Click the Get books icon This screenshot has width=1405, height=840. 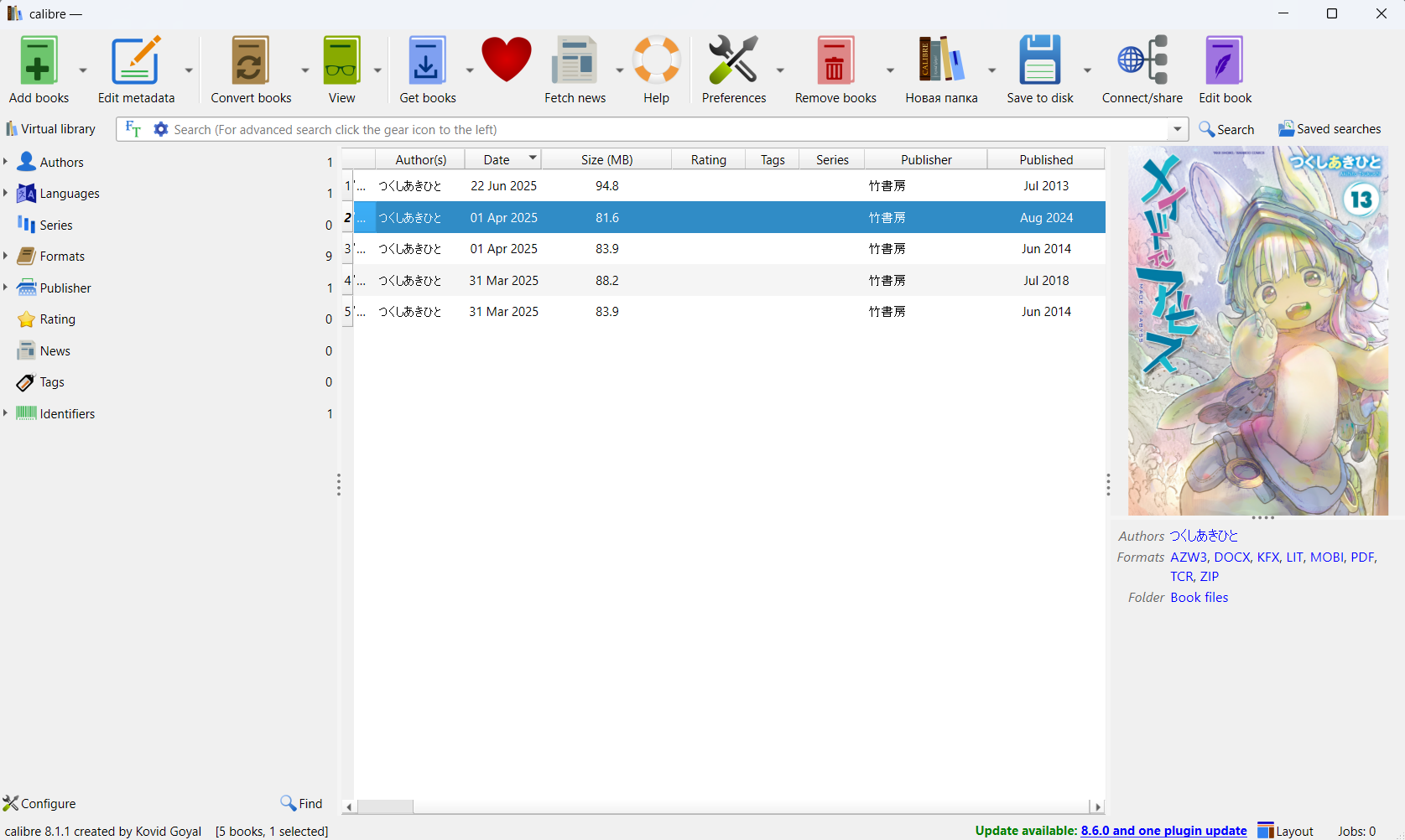427,60
